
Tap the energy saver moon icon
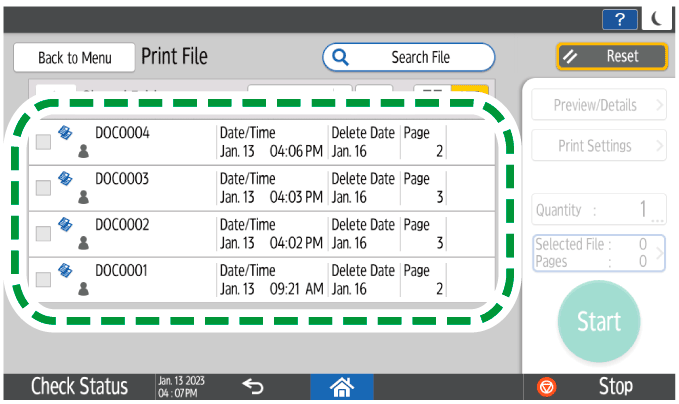point(658,19)
